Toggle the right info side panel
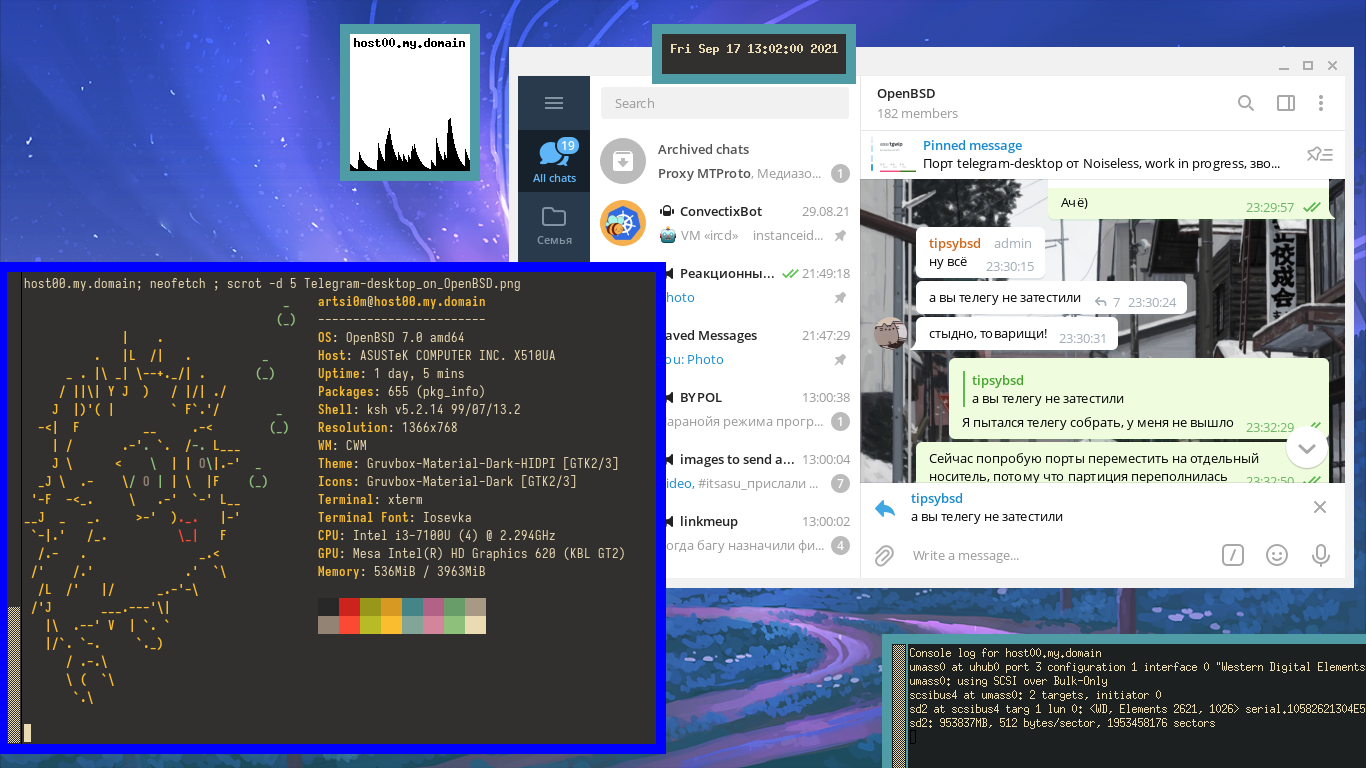Screen dimensions: 1366x768 pos(1286,103)
